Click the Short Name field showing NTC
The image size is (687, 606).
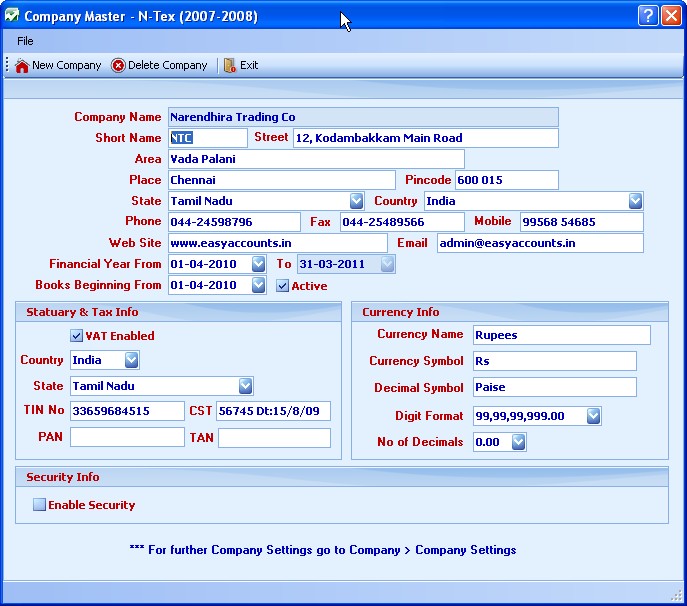(208, 138)
